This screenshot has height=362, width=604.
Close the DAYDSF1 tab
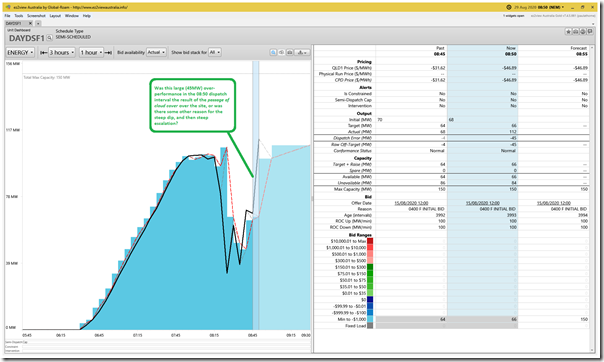[x=30, y=23]
